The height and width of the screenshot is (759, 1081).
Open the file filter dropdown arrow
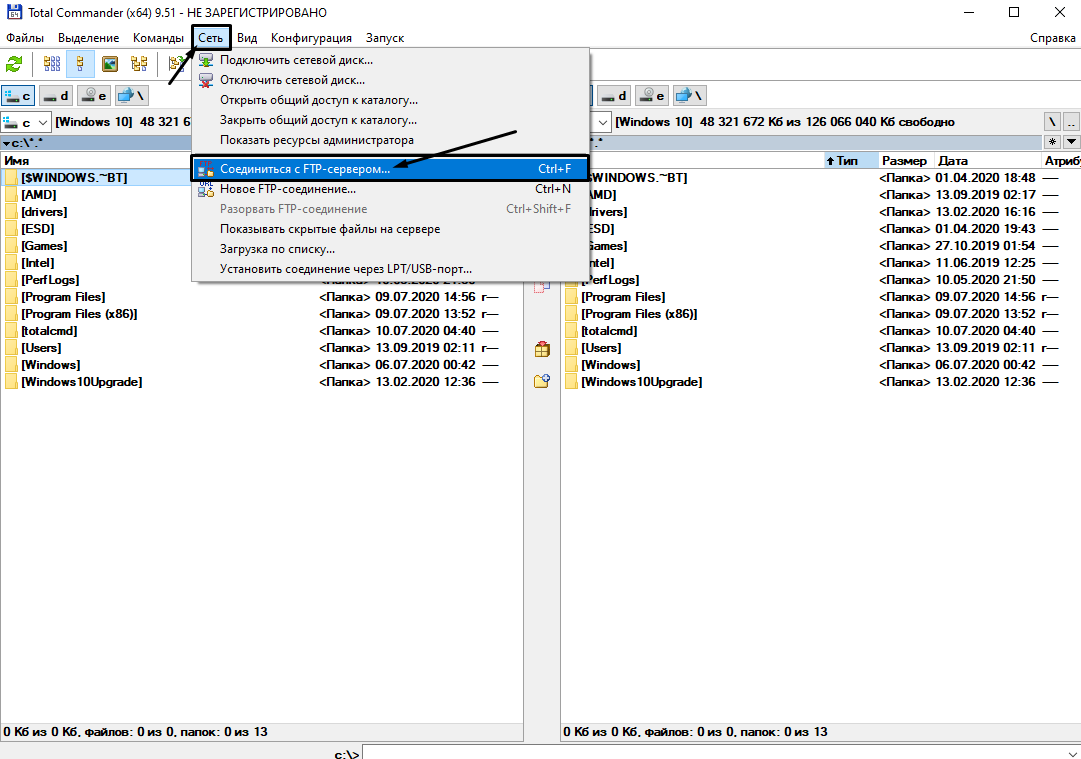coord(1072,142)
